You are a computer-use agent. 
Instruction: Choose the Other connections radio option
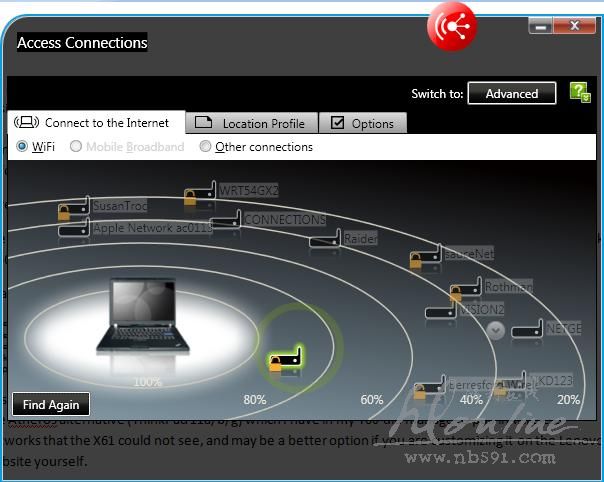coord(205,147)
